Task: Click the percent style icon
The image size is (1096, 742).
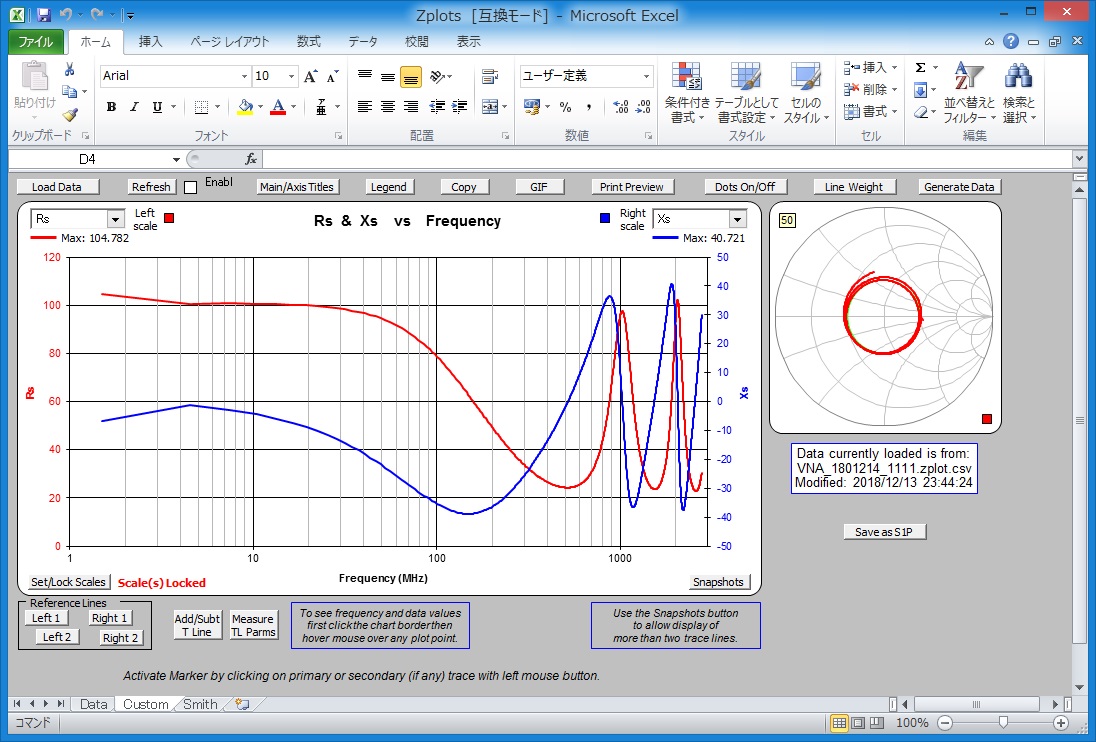Action: [565, 107]
